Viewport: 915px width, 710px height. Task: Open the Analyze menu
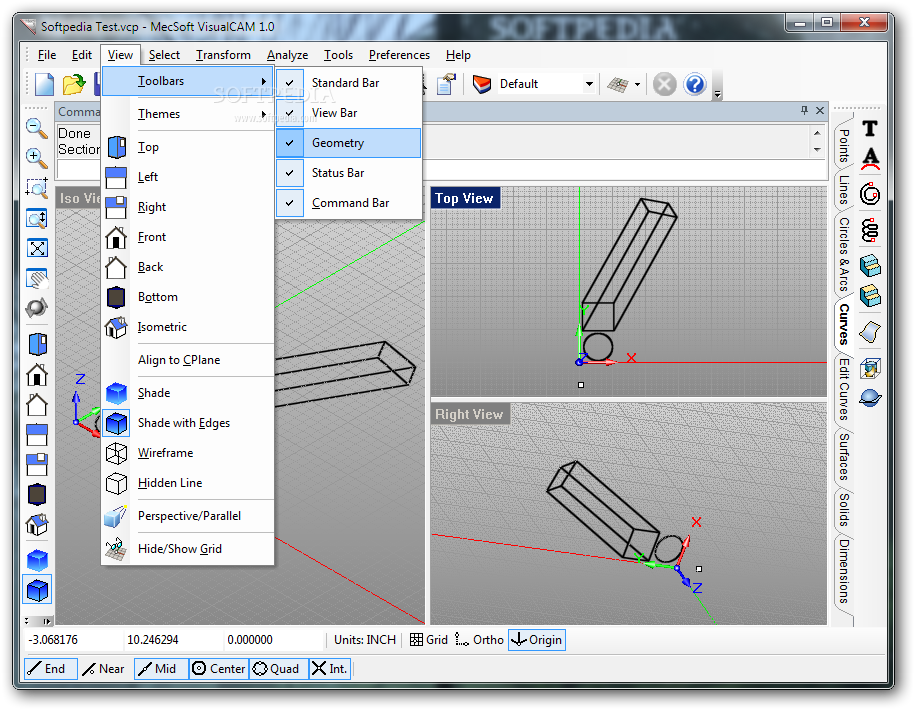pos(287,55)
